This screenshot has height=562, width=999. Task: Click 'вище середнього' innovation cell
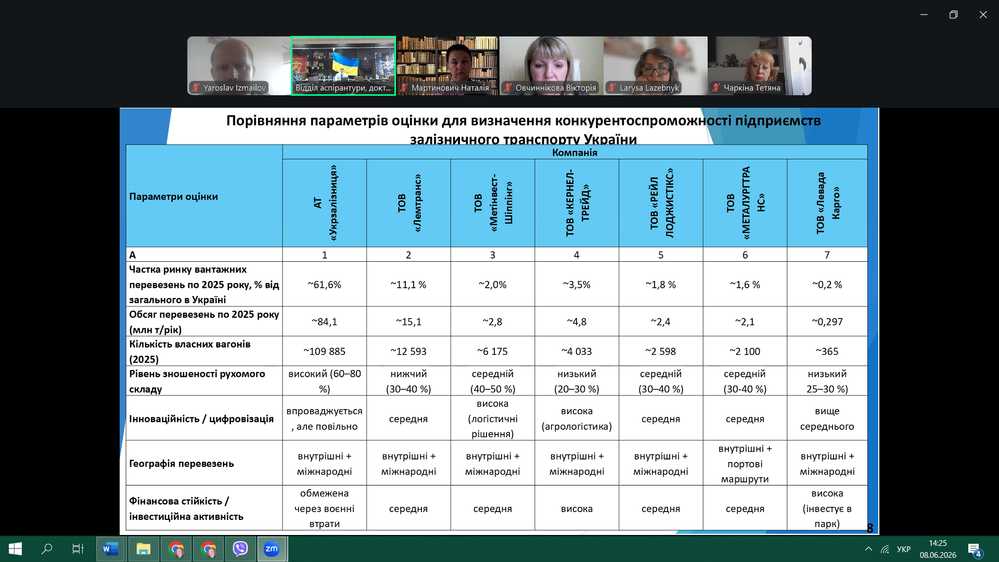coord(827,419)
